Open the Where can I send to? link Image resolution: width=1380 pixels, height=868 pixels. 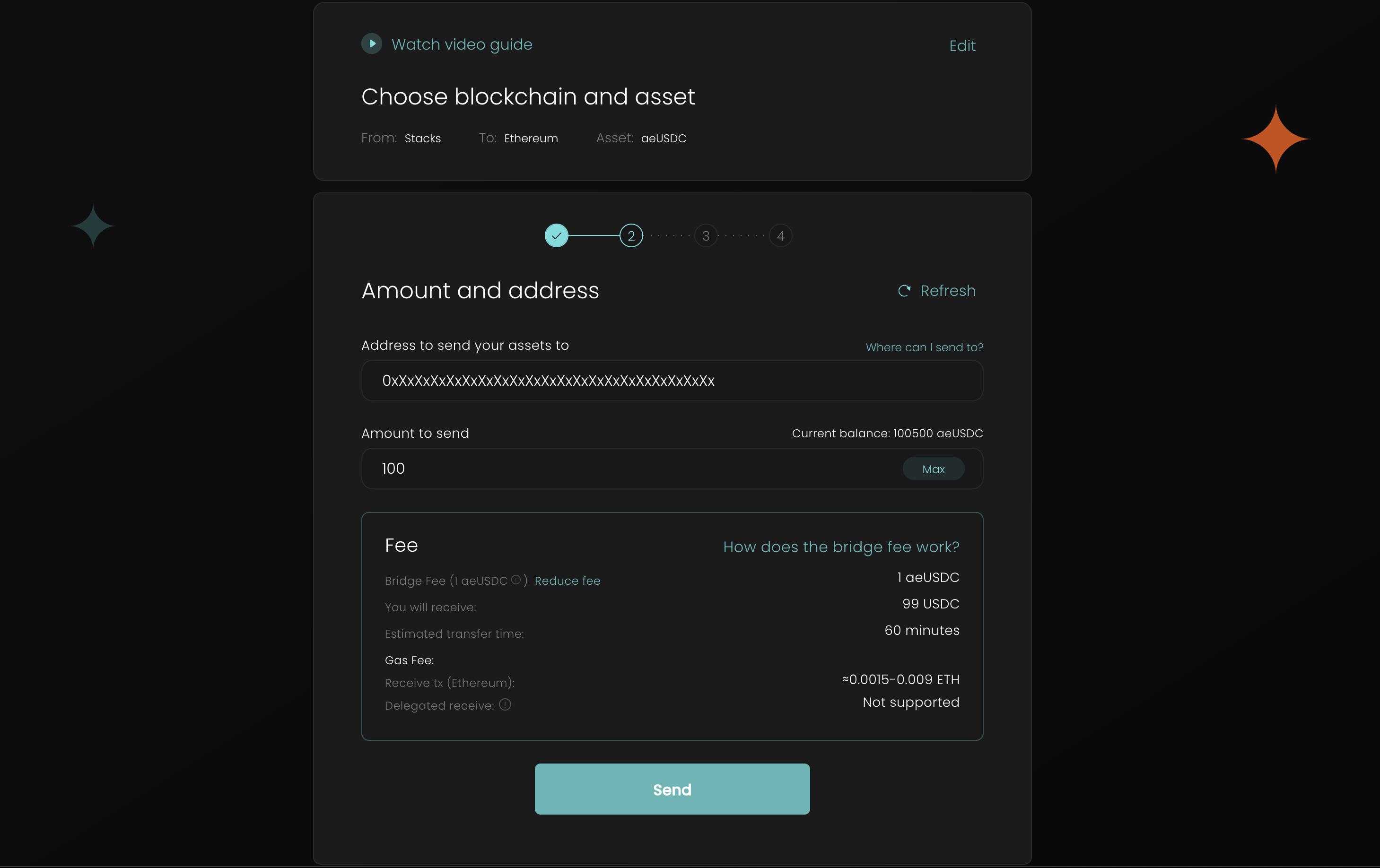pyautogui.click(x=925, y=347)
